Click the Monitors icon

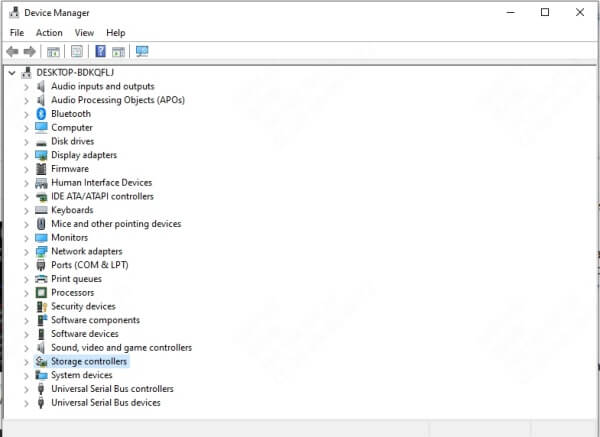[x=41, y=238]
